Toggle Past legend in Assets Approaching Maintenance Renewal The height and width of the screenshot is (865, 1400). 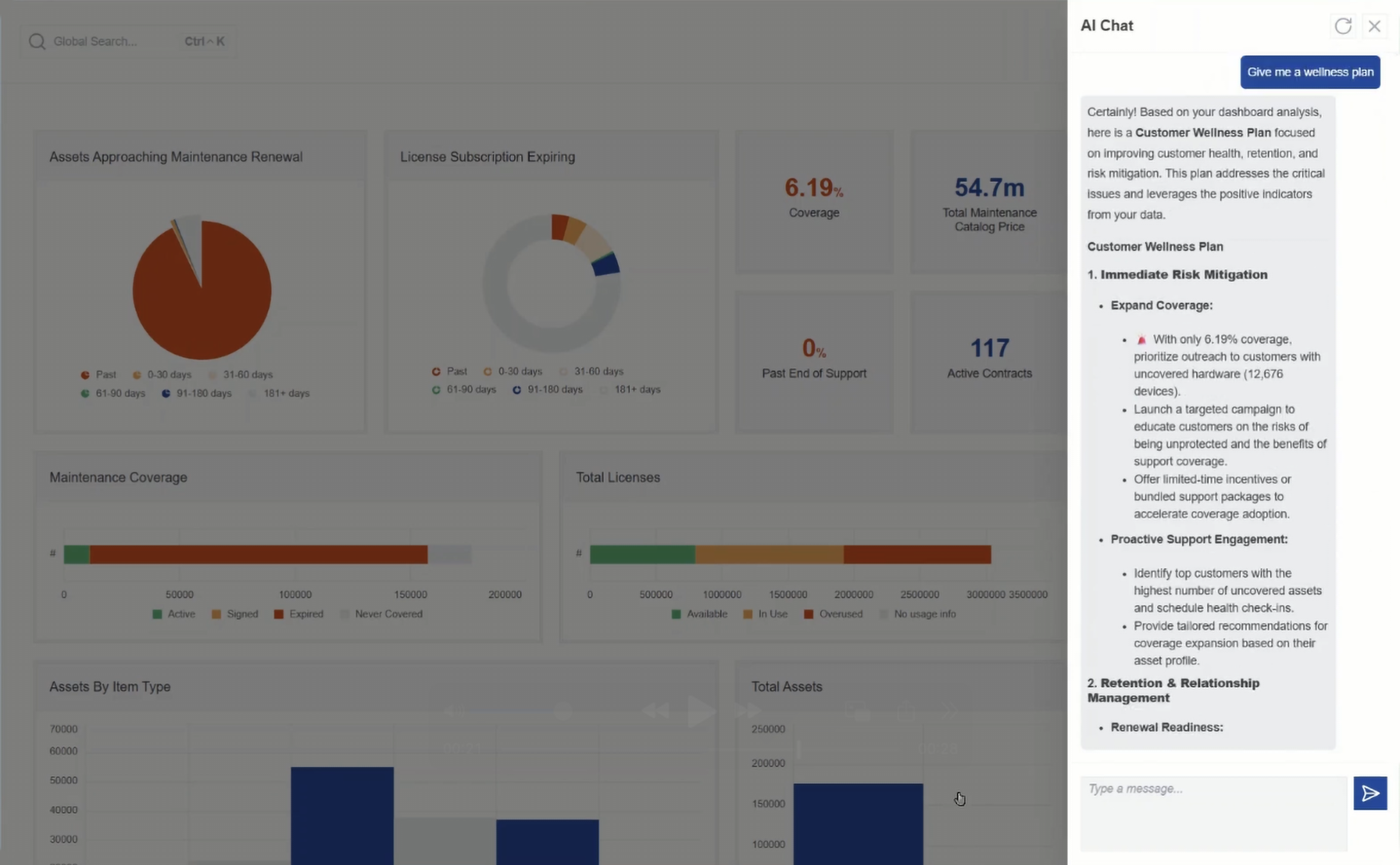point(99,374)
